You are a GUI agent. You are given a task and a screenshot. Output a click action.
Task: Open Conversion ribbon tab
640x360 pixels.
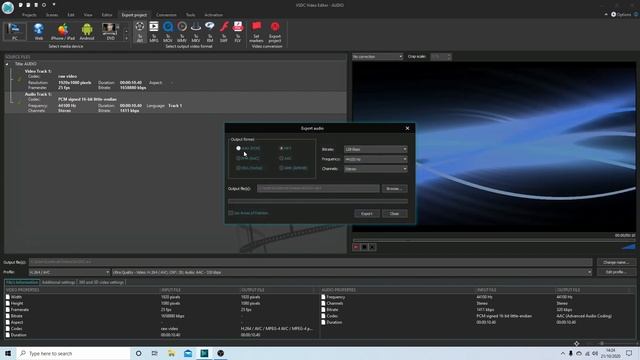tap(167, 15)
